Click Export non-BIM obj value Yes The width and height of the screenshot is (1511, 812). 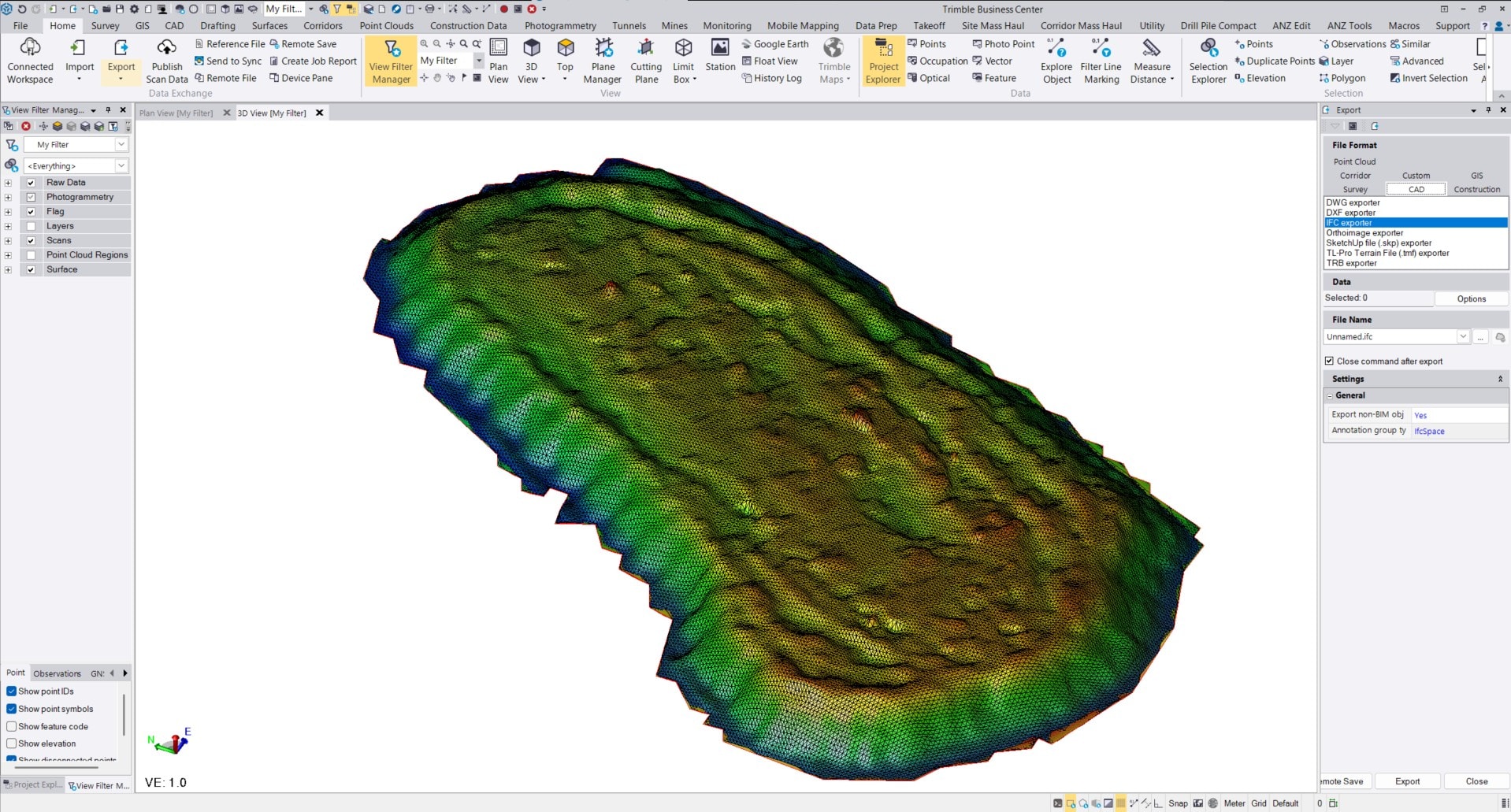[x=1420, y=415]
